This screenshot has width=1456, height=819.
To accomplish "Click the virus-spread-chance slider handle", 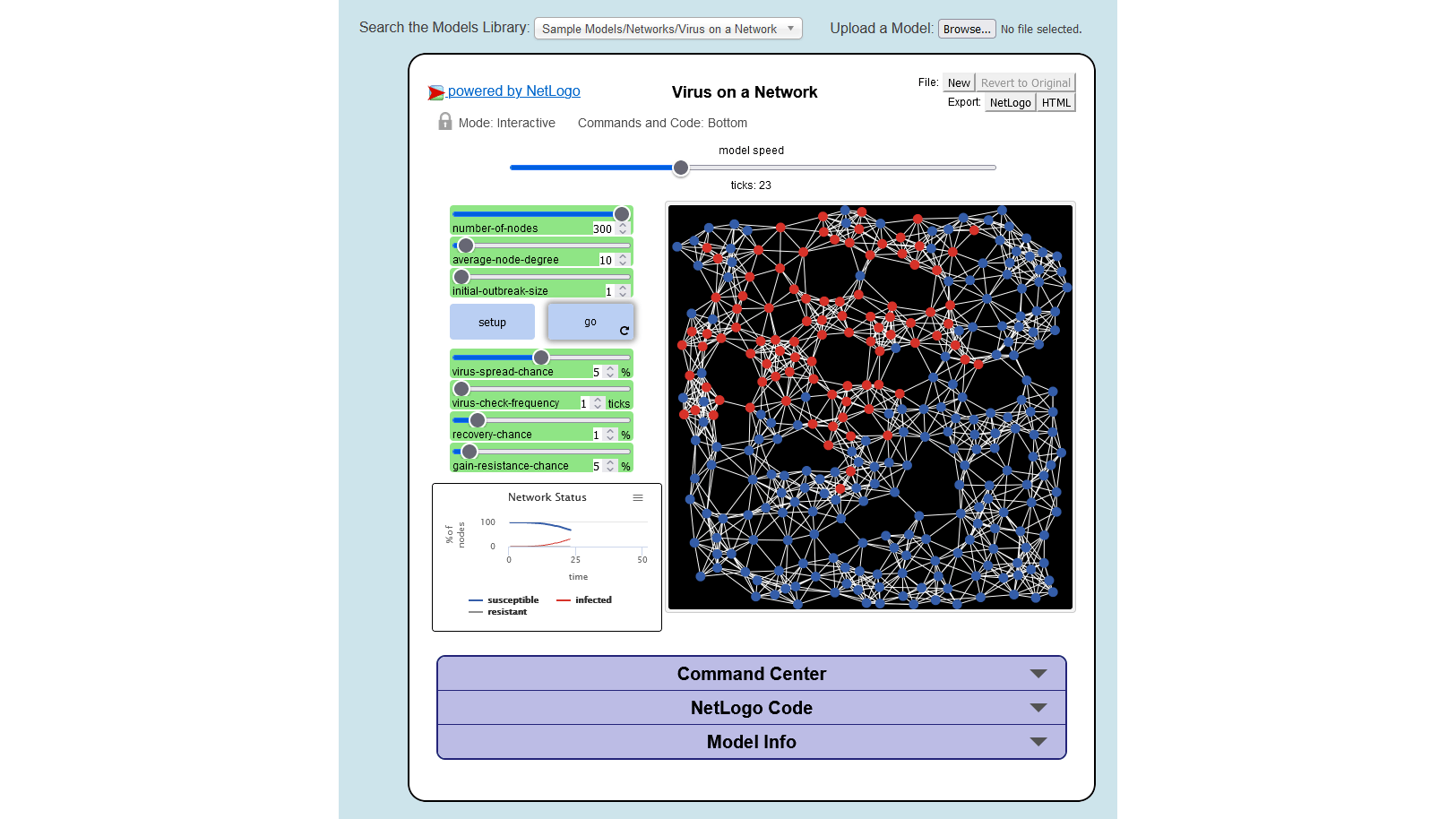I will tap(541, 358).
